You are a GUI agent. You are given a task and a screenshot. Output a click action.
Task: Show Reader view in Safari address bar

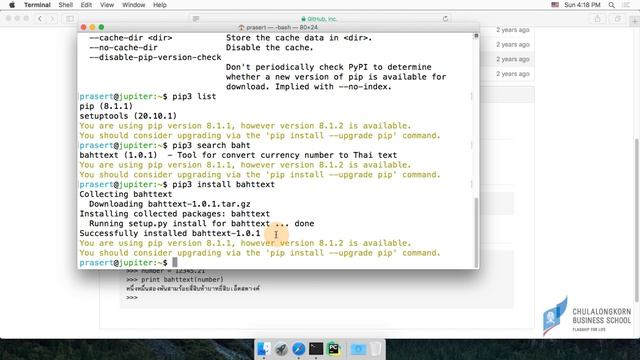(196, 19)
